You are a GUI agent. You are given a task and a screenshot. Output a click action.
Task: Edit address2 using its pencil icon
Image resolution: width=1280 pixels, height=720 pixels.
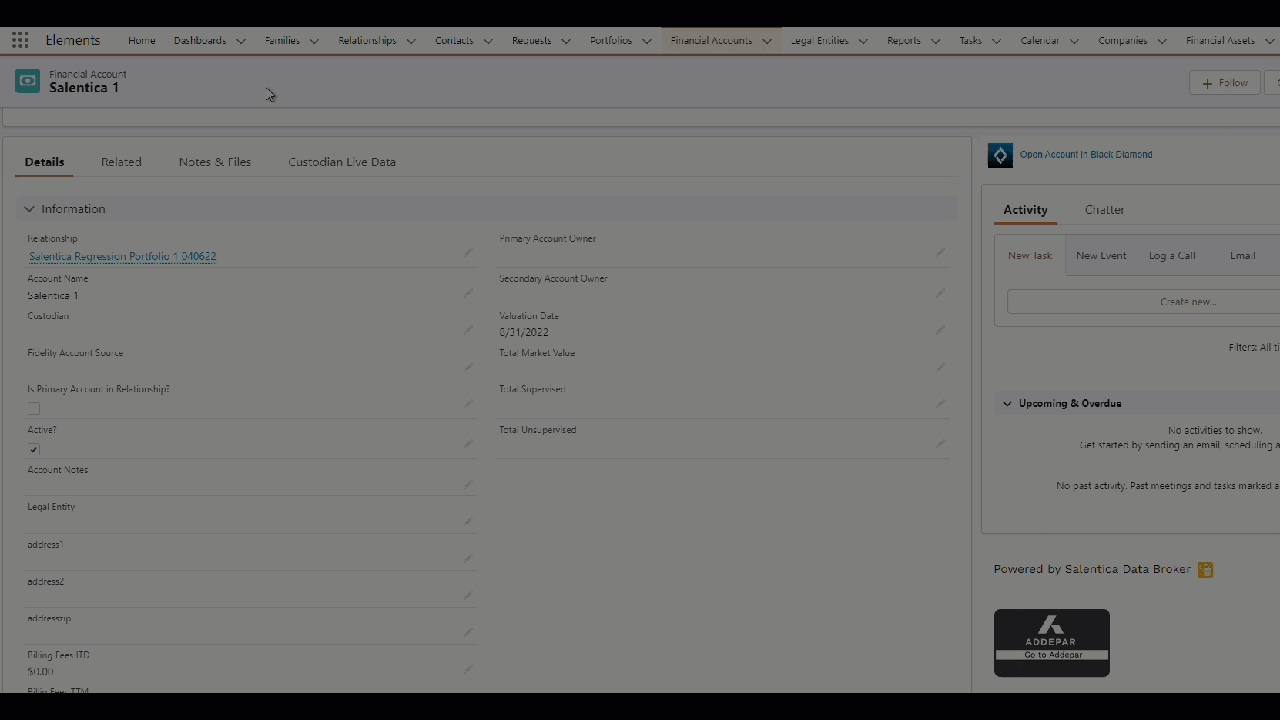[468, 595]
